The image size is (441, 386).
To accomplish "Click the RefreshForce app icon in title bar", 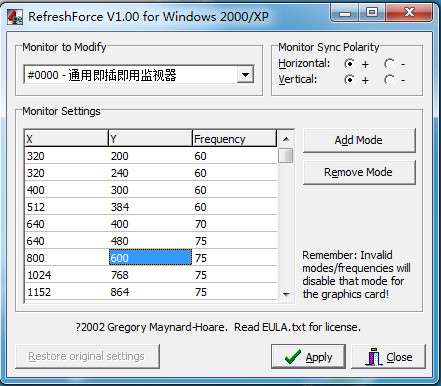I will [x=15, y=17].
